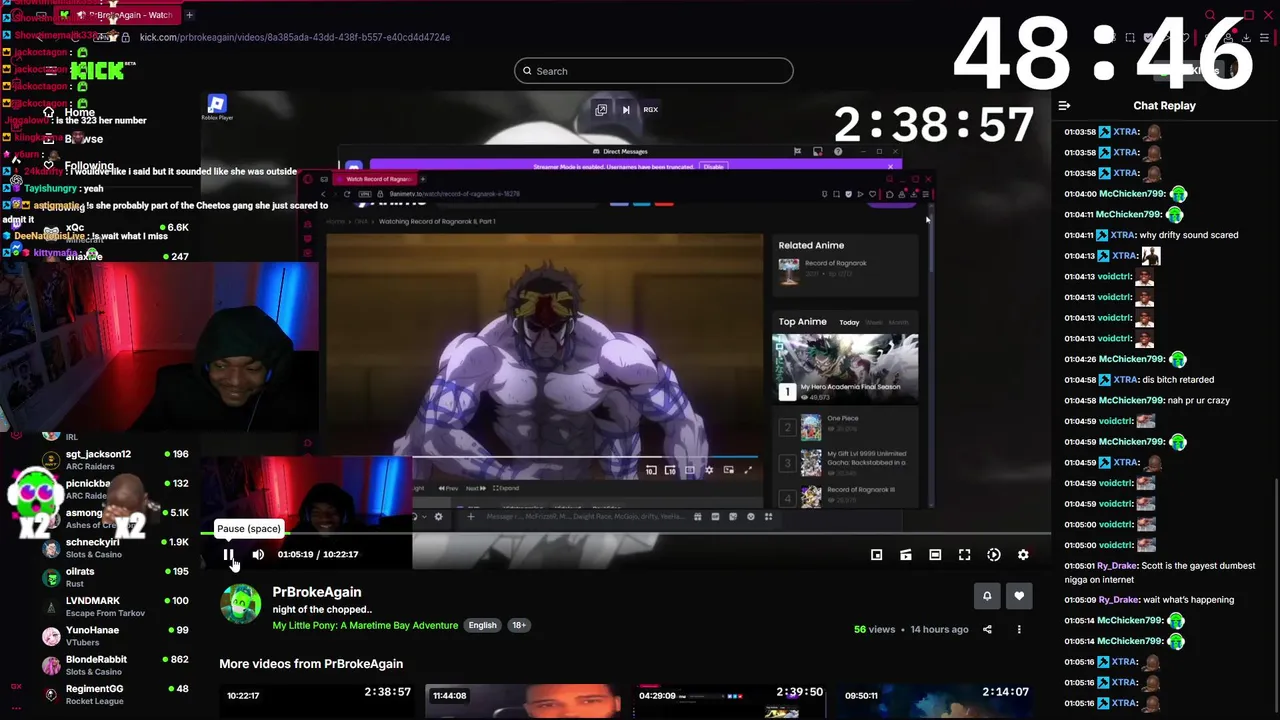Screen dimensions: 1280x720
Task: Open the video thumbnail labeled 2:14:07
Action: (x=936, y=702)
